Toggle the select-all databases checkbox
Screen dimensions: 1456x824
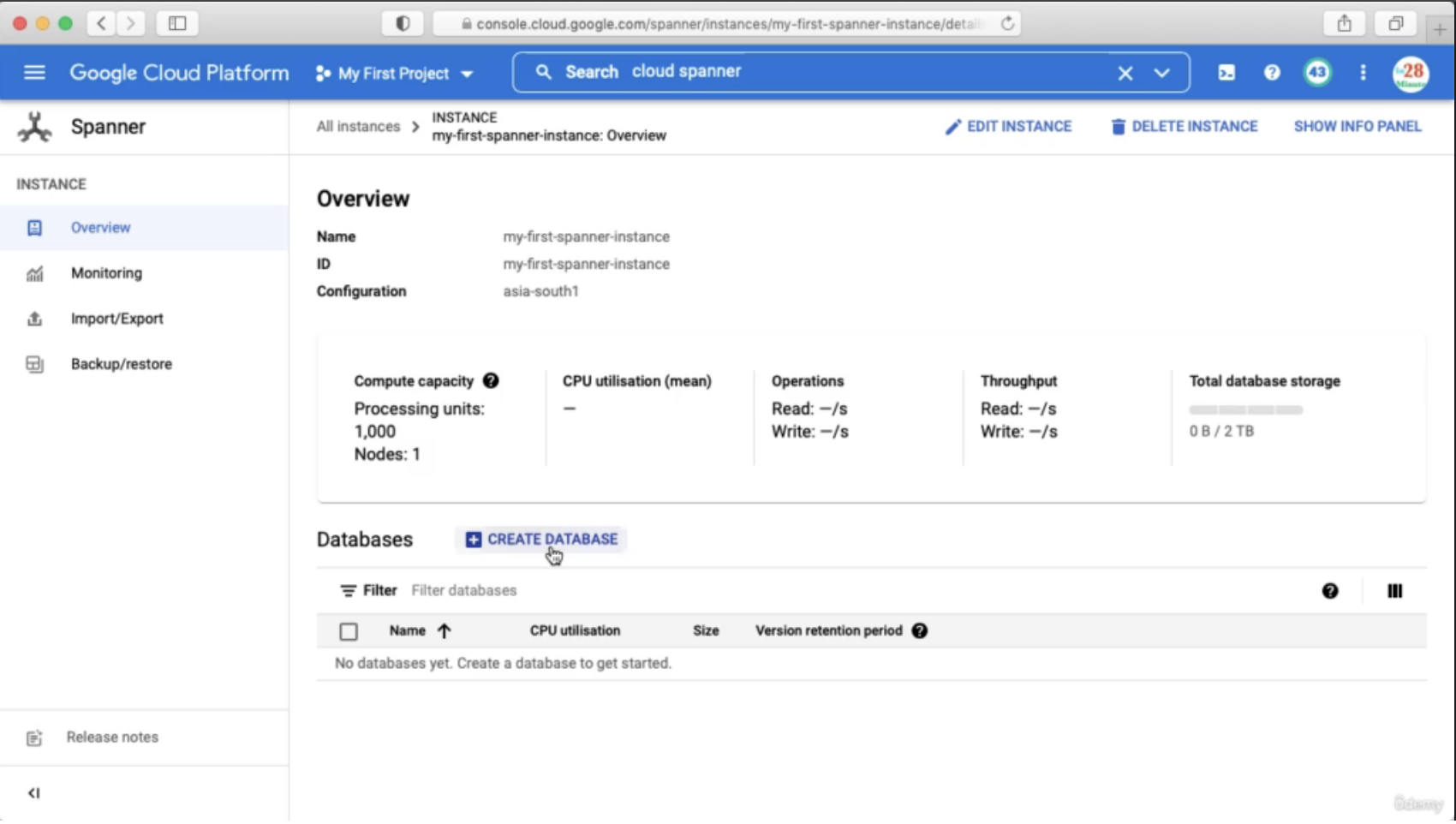tap(349, 632)
